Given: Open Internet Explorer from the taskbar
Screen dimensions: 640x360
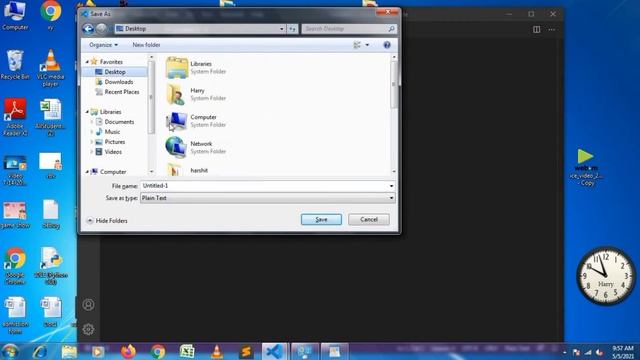Looking at the screenshot, I should (40, 351).
